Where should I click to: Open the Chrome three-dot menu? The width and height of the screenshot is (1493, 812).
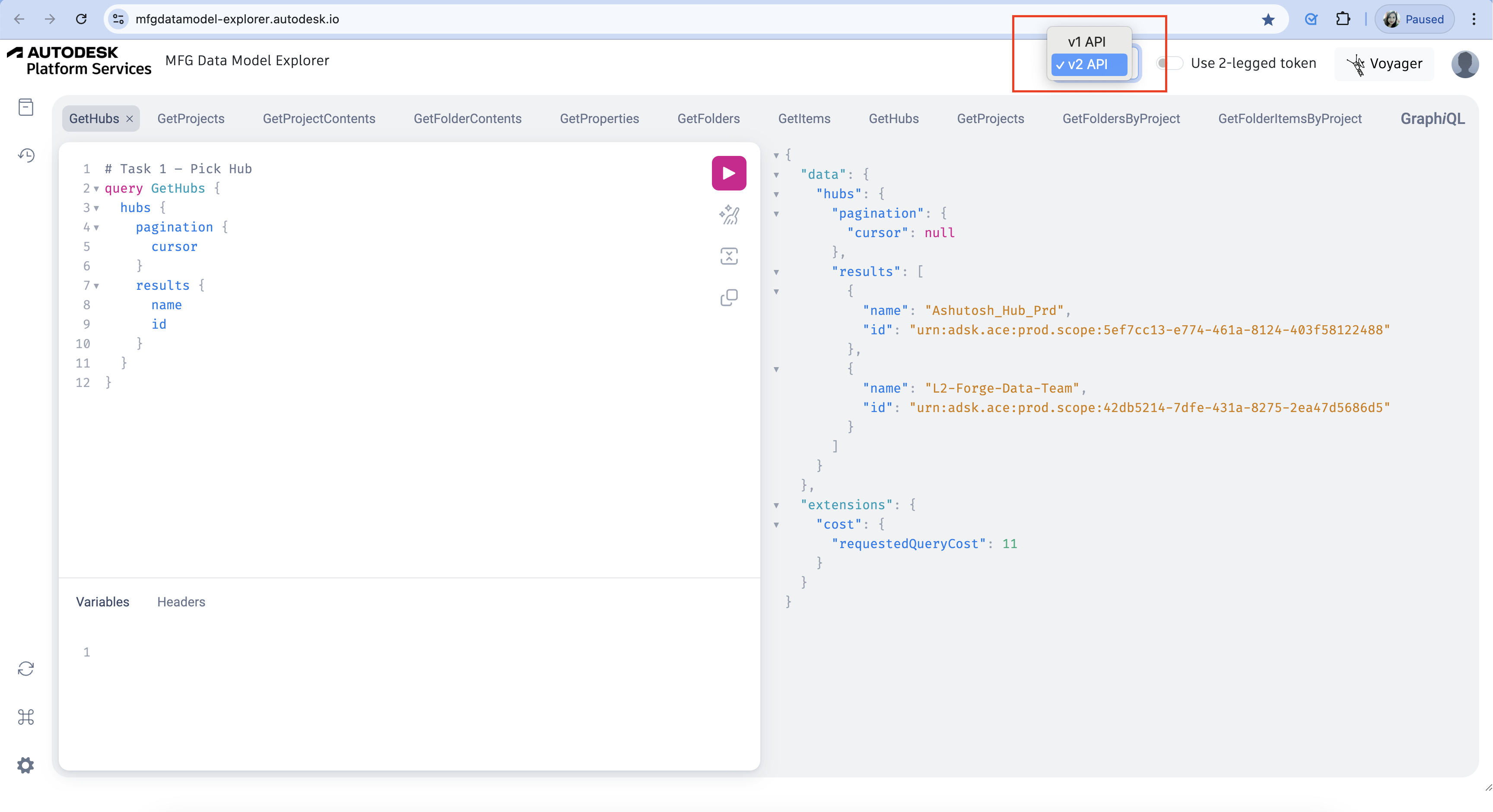[x=1473, y=19]
